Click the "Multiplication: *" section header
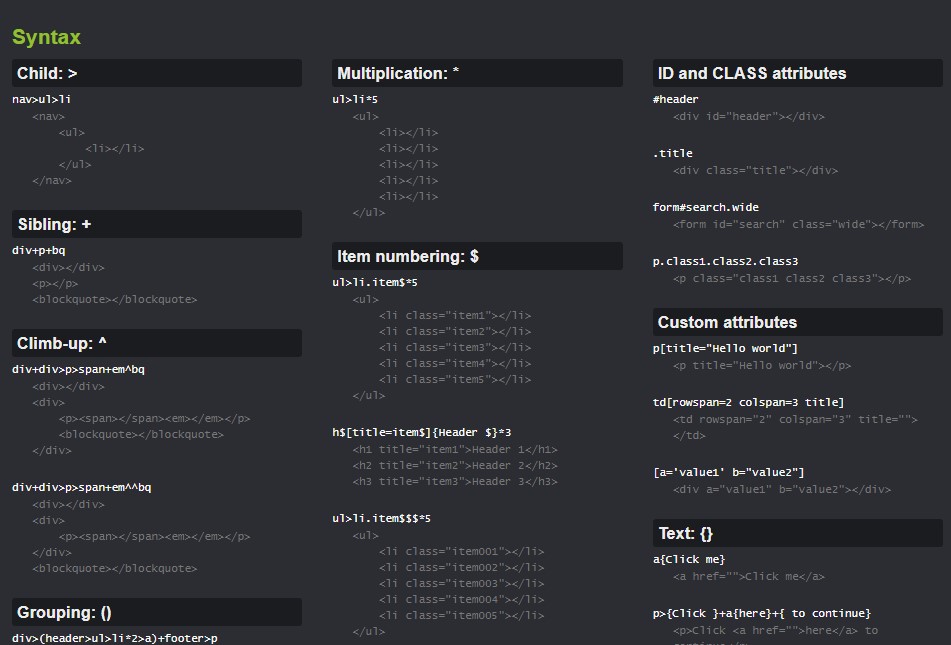The image size is (951, 645). pos(398,73)
